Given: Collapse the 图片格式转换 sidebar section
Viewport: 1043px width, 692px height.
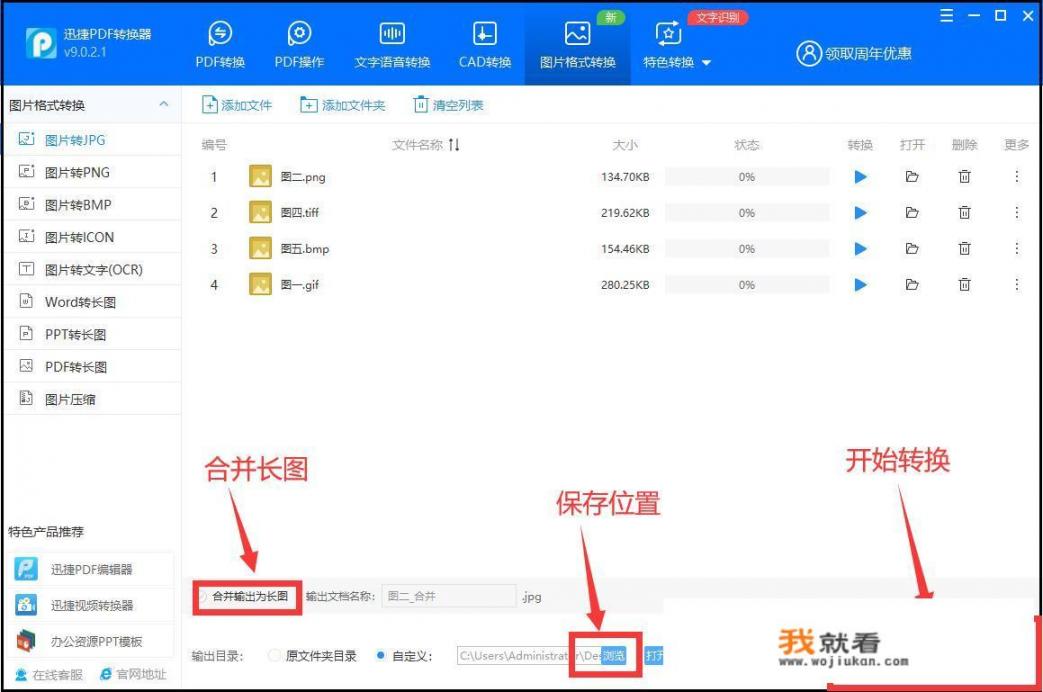Looking at the screenshot, I should pyautogui.click(x=164, y=104).
